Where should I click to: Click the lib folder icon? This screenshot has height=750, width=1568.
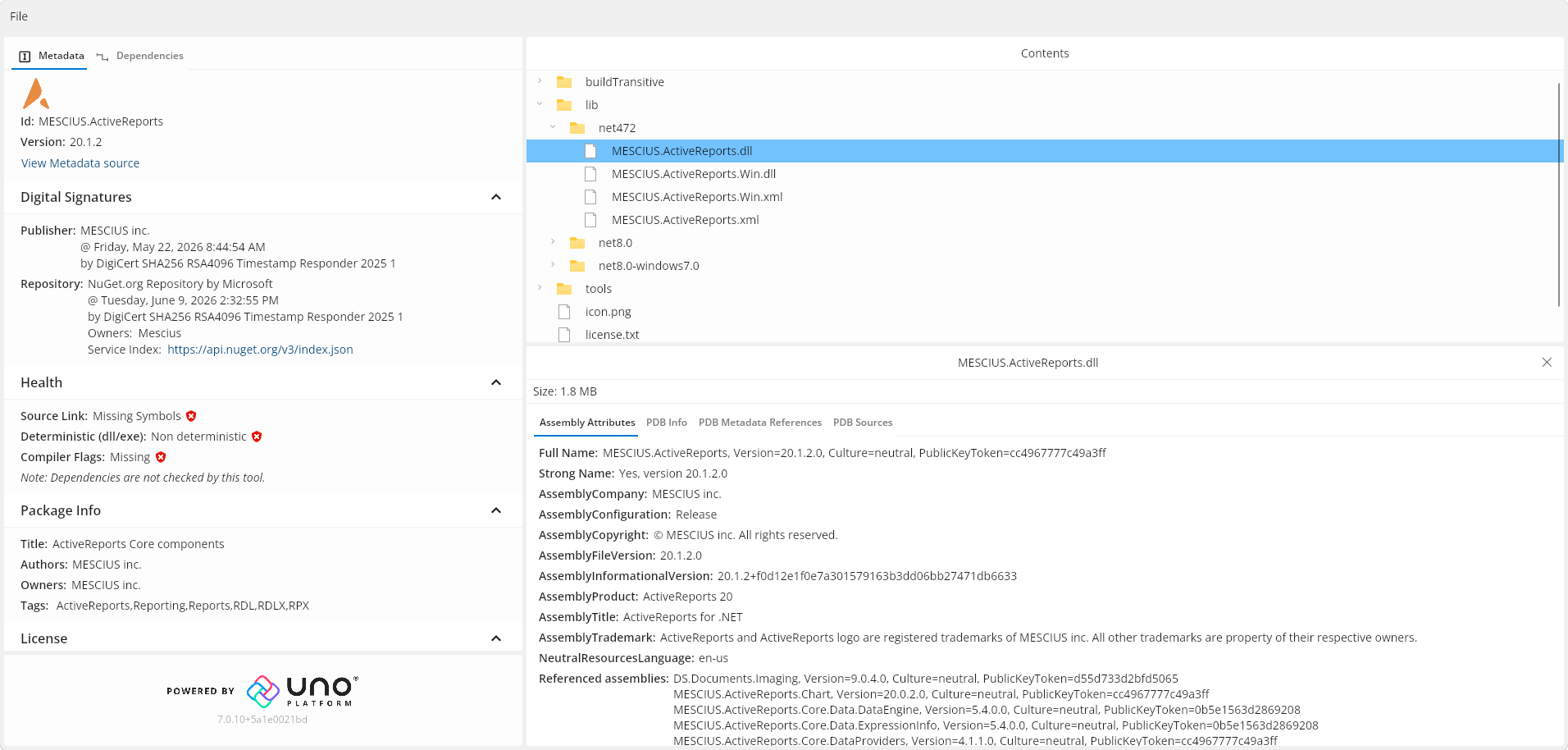point(564,105)
